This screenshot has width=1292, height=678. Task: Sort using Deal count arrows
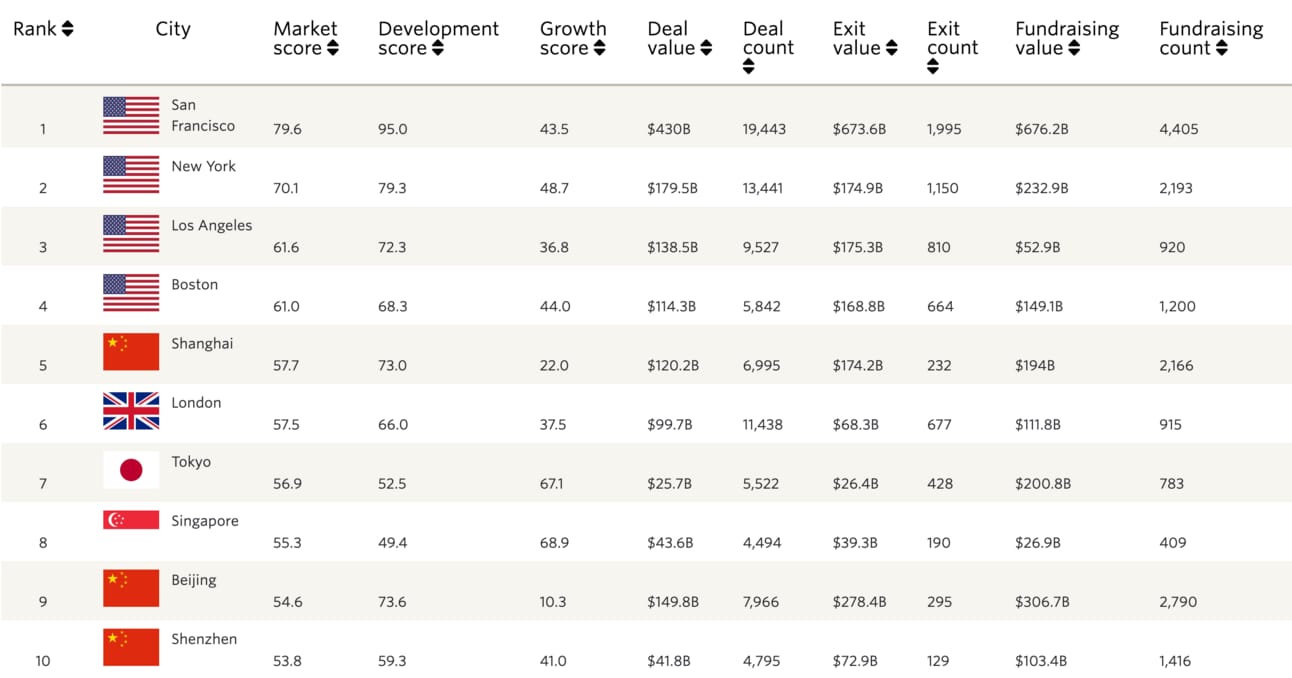[x=749, y=67]
